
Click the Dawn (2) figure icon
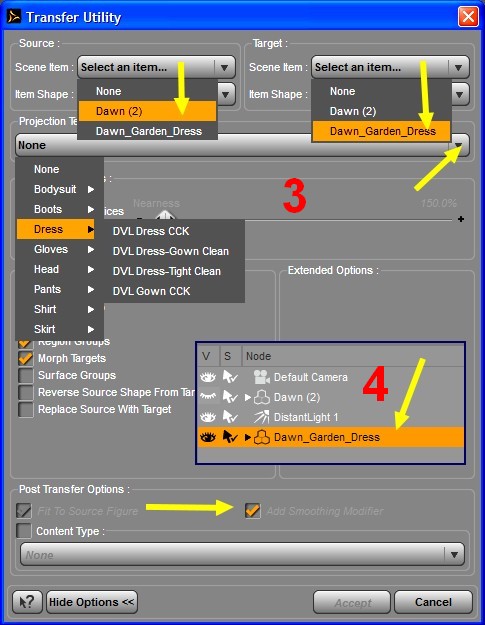pos(262,397)
